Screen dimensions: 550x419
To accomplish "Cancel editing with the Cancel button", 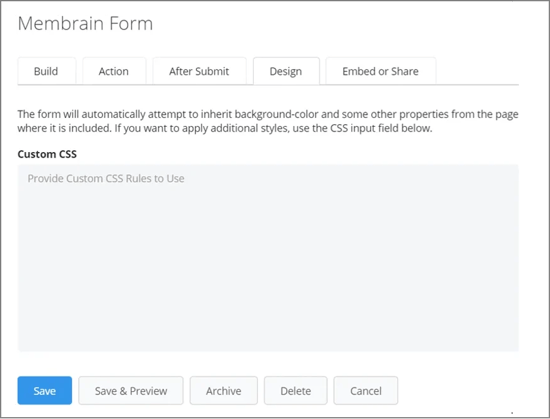I will click(x=366, y=391).
